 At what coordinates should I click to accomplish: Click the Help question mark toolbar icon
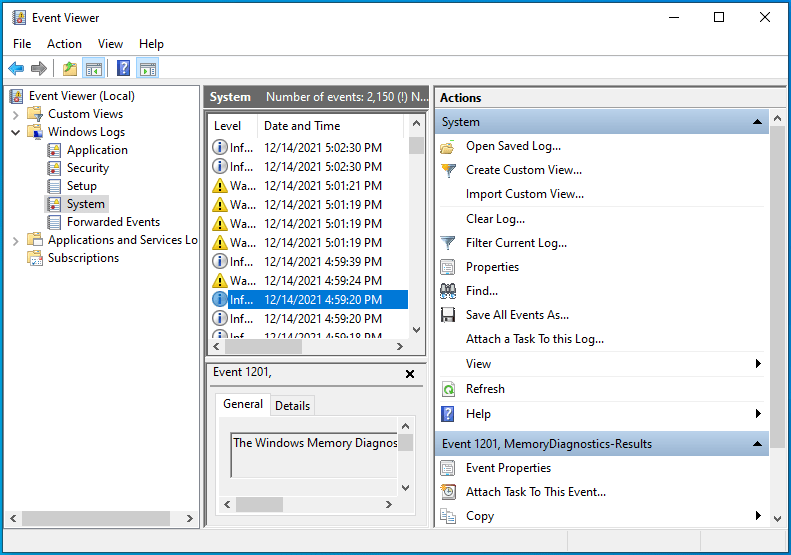click(x=124, y=68)
